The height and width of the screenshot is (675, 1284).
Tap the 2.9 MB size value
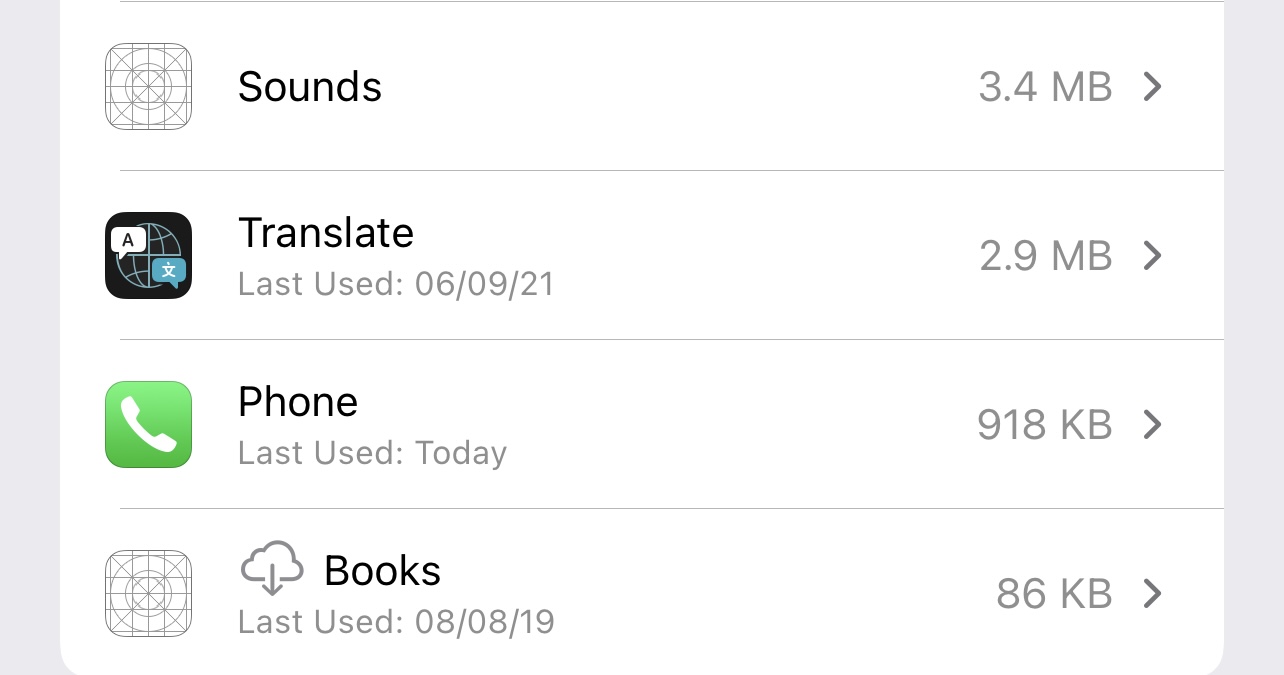[x=1045, y=256]
